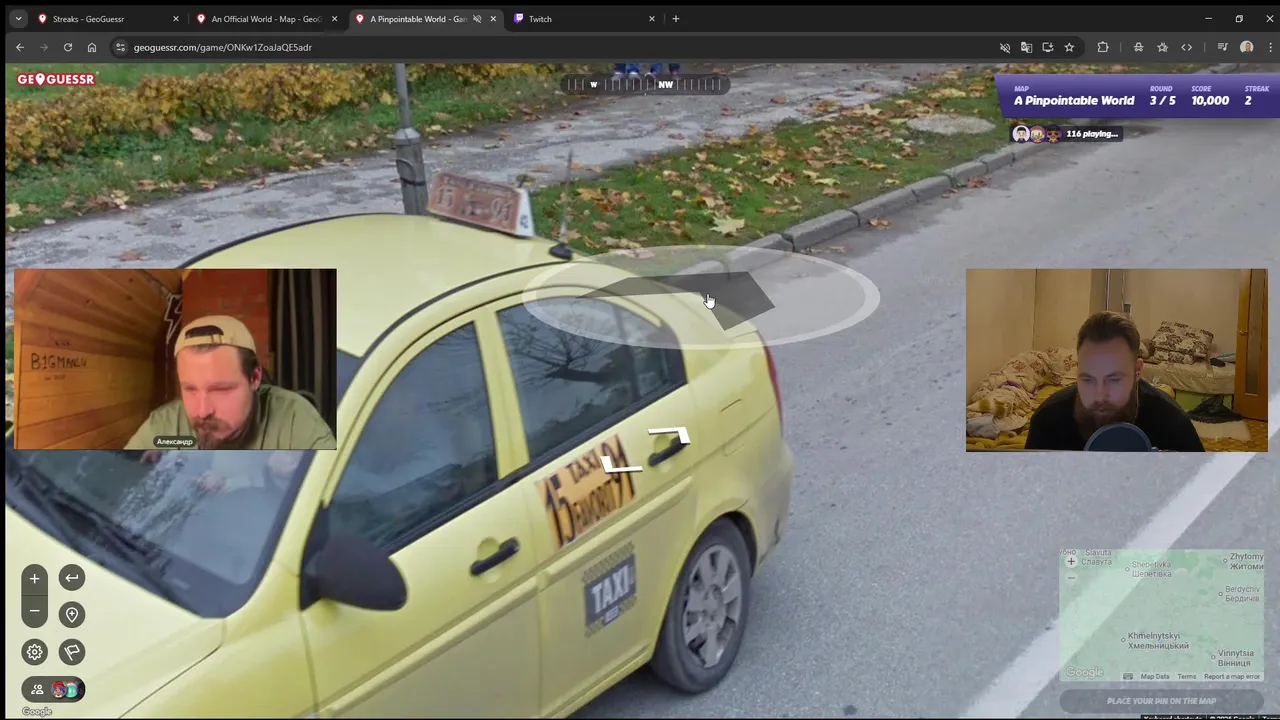Zoom out the Street View with minus
This screenshot has width=1280, height=720.
[34, 611]
